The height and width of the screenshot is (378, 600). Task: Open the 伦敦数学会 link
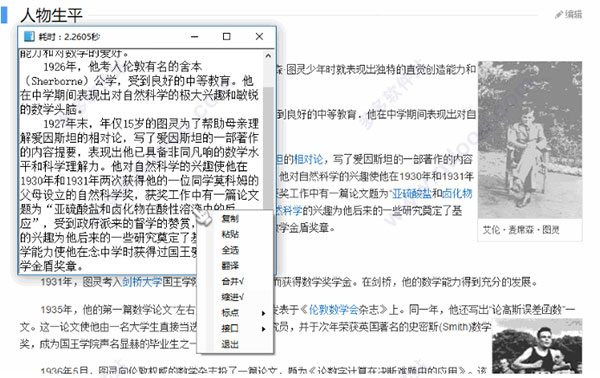(x=333, y=310)
